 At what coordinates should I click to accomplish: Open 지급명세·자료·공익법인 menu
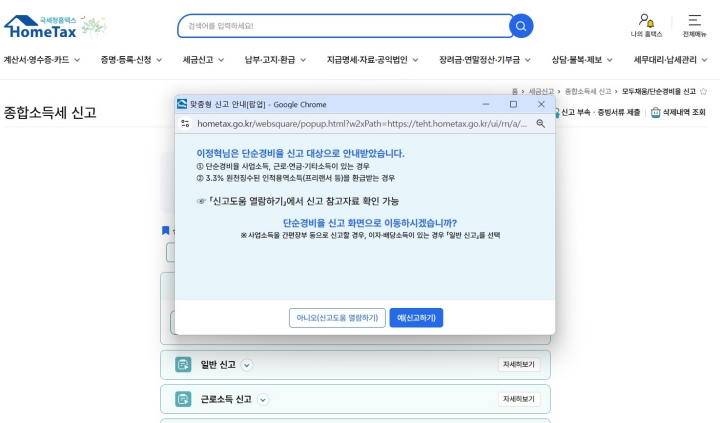pyautogui.click(x=372, y=60)
